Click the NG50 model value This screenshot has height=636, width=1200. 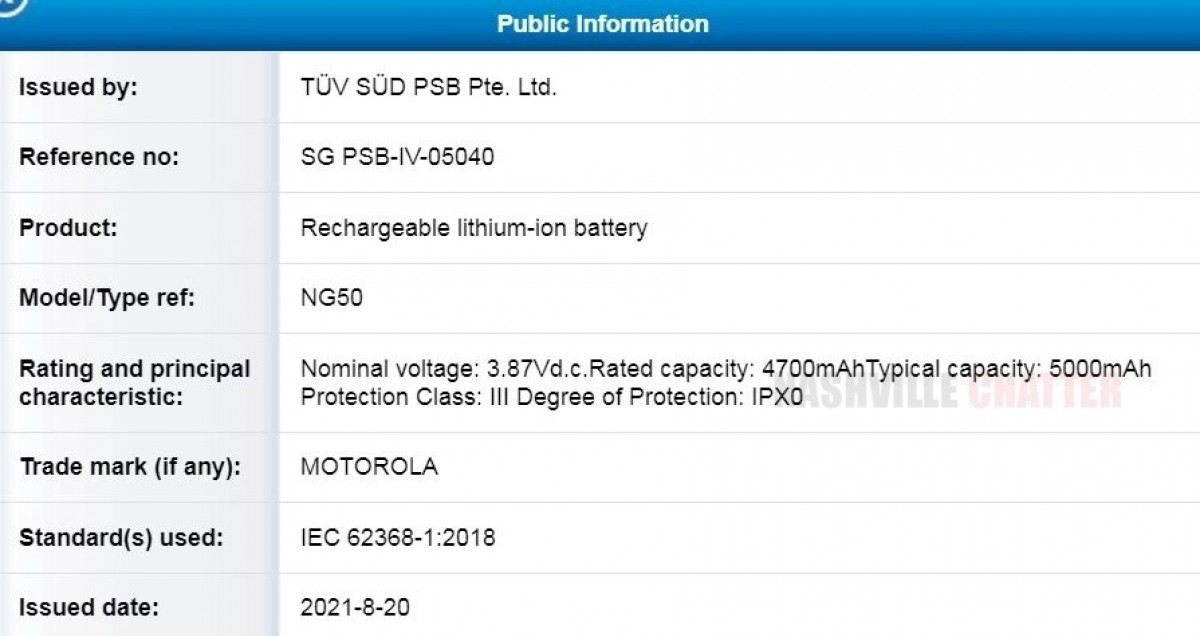point(331,298)
